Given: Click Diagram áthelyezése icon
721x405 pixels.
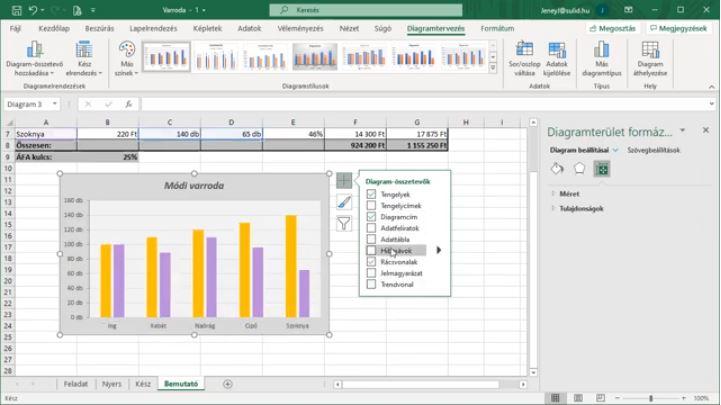Looking at the screenshot, I should (x=650, y=55).
